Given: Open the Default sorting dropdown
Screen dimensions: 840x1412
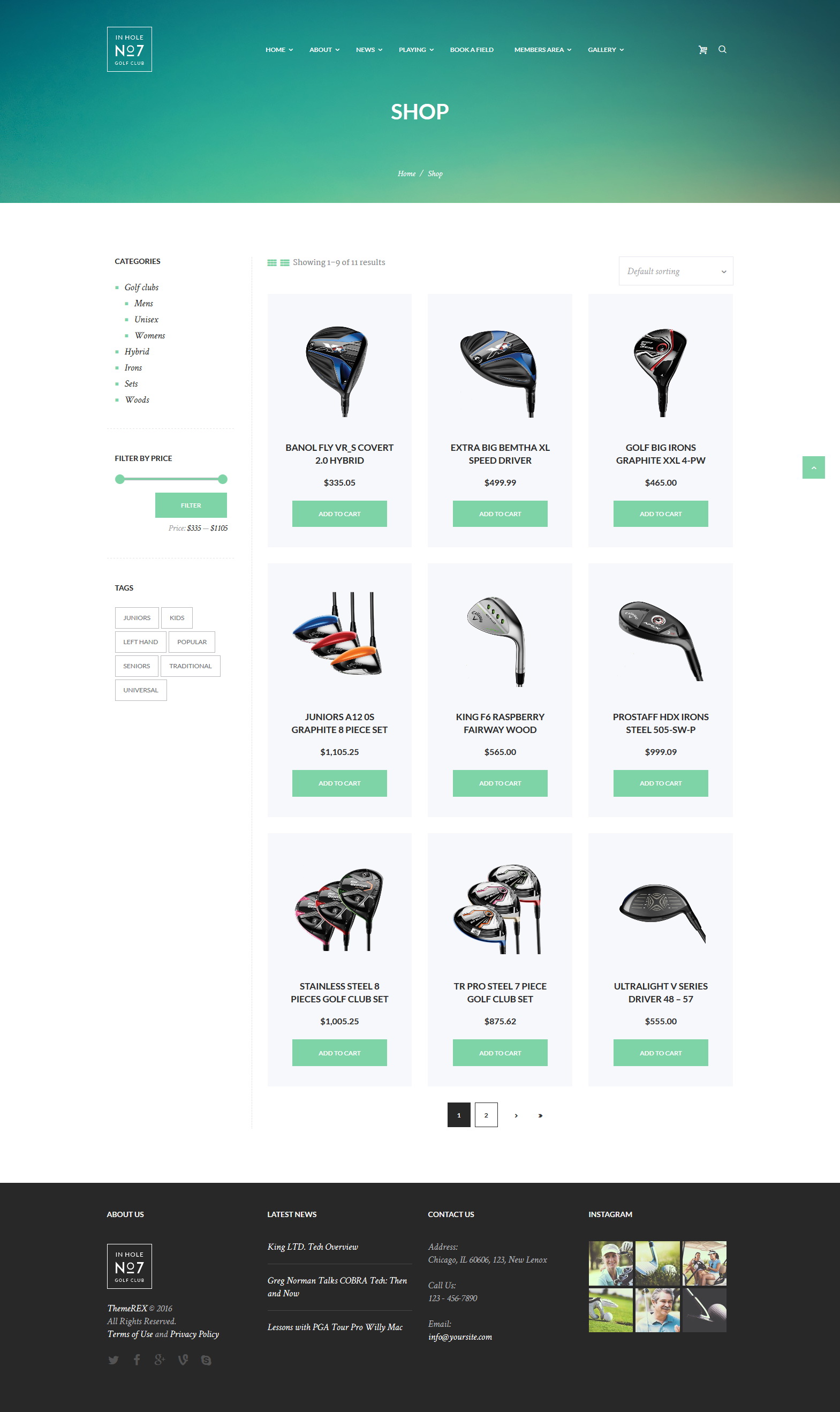Looking at the screenshot, I should point(676,271).
